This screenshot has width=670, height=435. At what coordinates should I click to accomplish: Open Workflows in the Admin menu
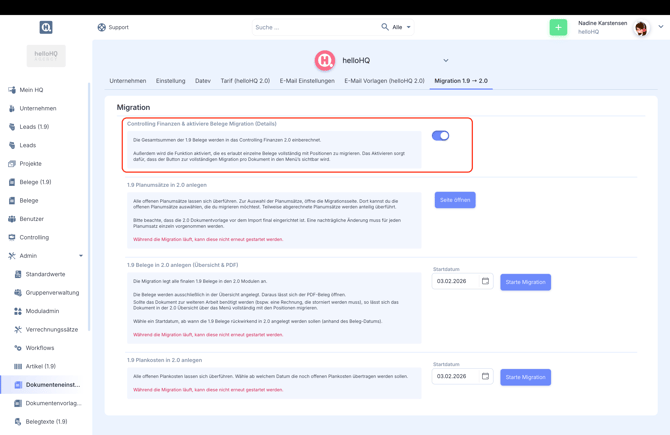click(x=40, y=348)
